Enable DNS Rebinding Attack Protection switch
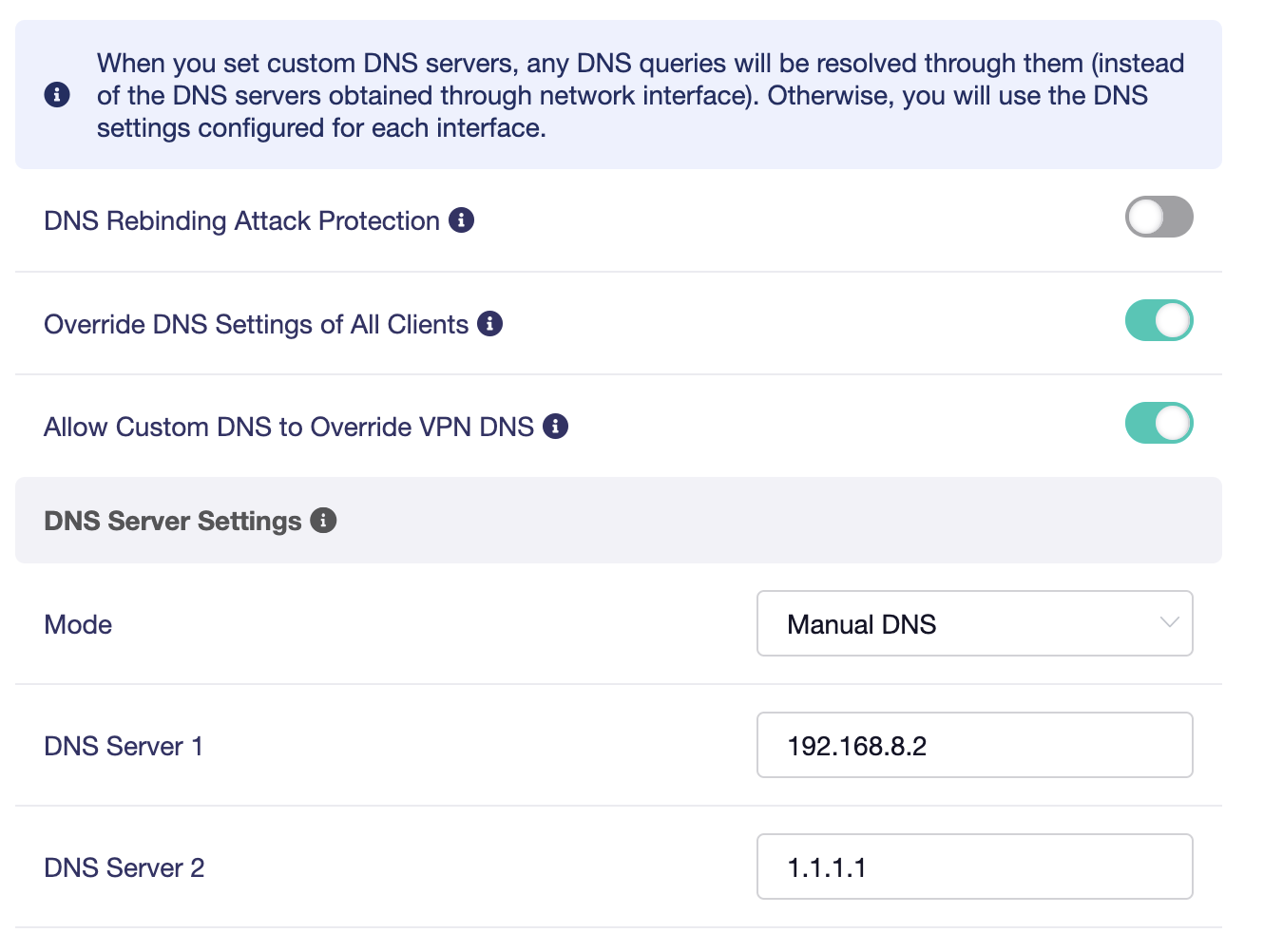 pos(1159,217)
